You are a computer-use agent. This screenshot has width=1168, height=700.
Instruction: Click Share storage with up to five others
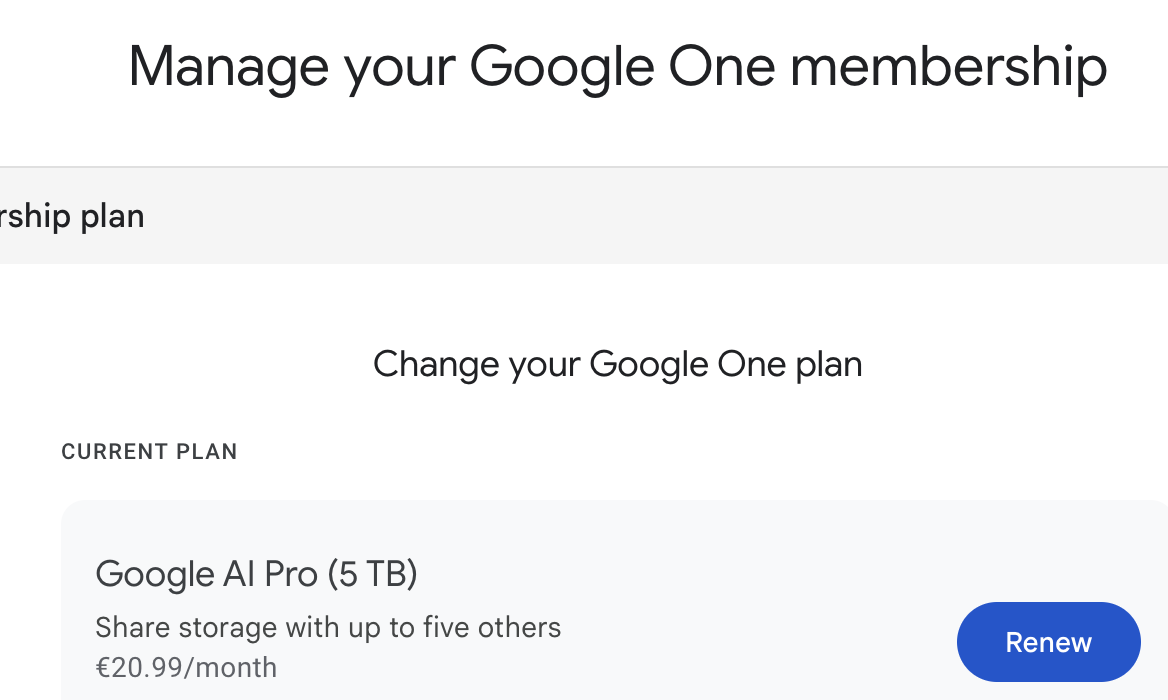point(328,628)
